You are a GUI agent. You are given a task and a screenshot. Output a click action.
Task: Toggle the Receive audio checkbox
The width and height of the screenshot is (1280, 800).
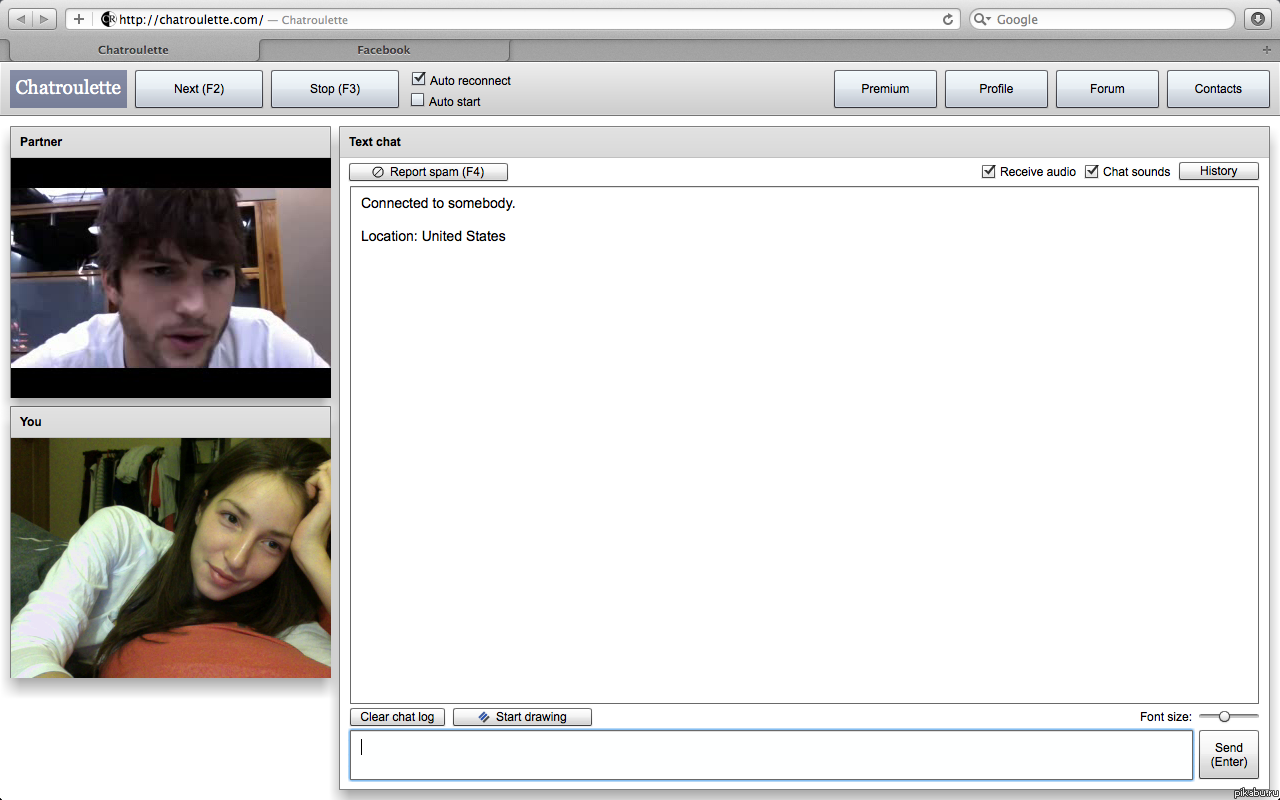point(989,171)
